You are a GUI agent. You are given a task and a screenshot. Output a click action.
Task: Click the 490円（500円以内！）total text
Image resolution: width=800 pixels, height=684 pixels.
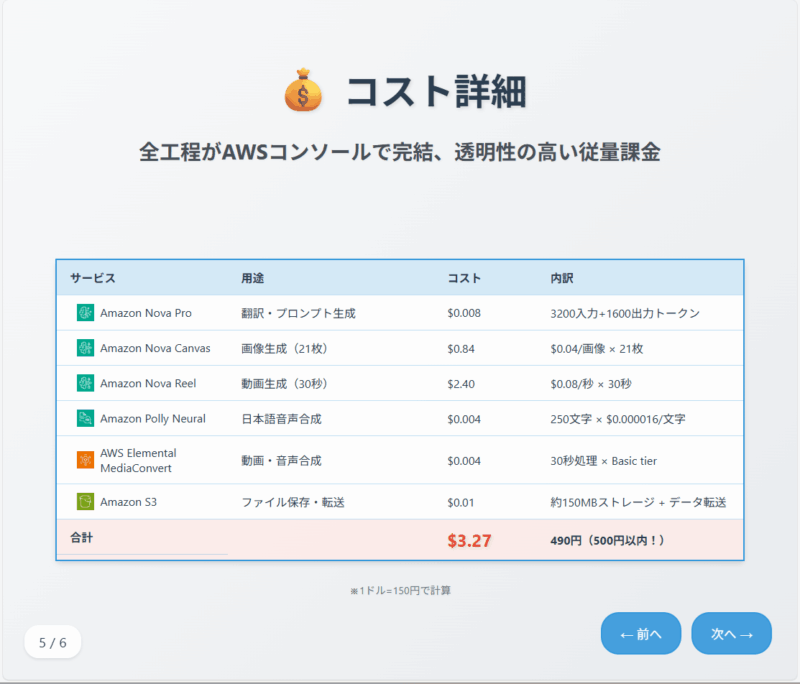607,540
